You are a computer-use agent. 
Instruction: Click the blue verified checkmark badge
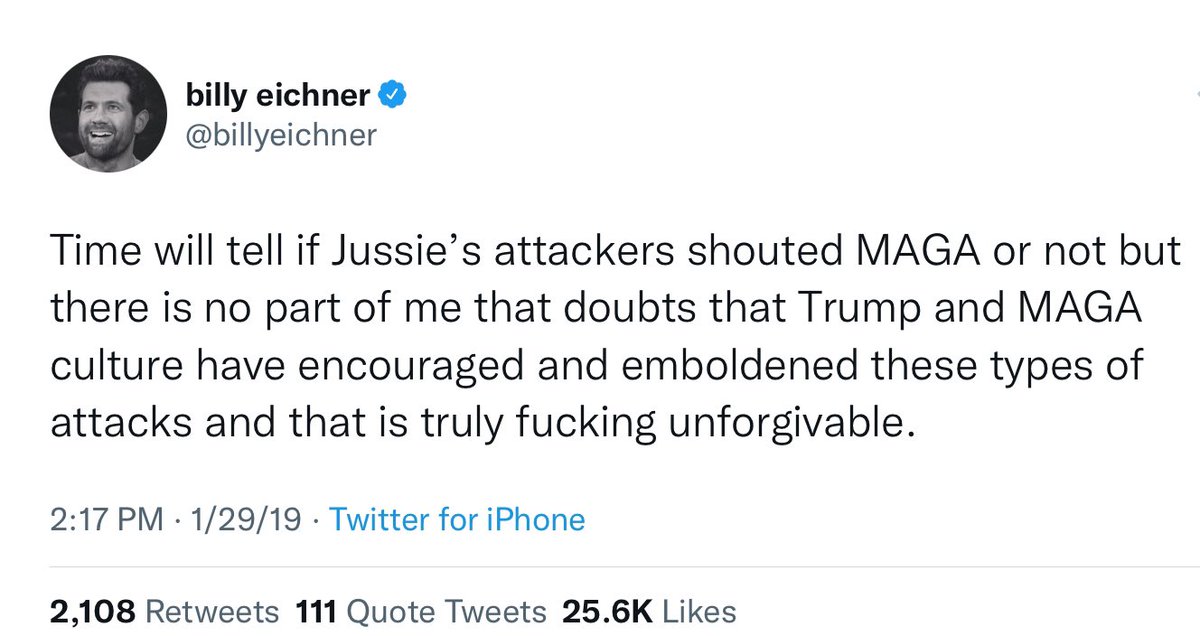click(x=391, y=97)
